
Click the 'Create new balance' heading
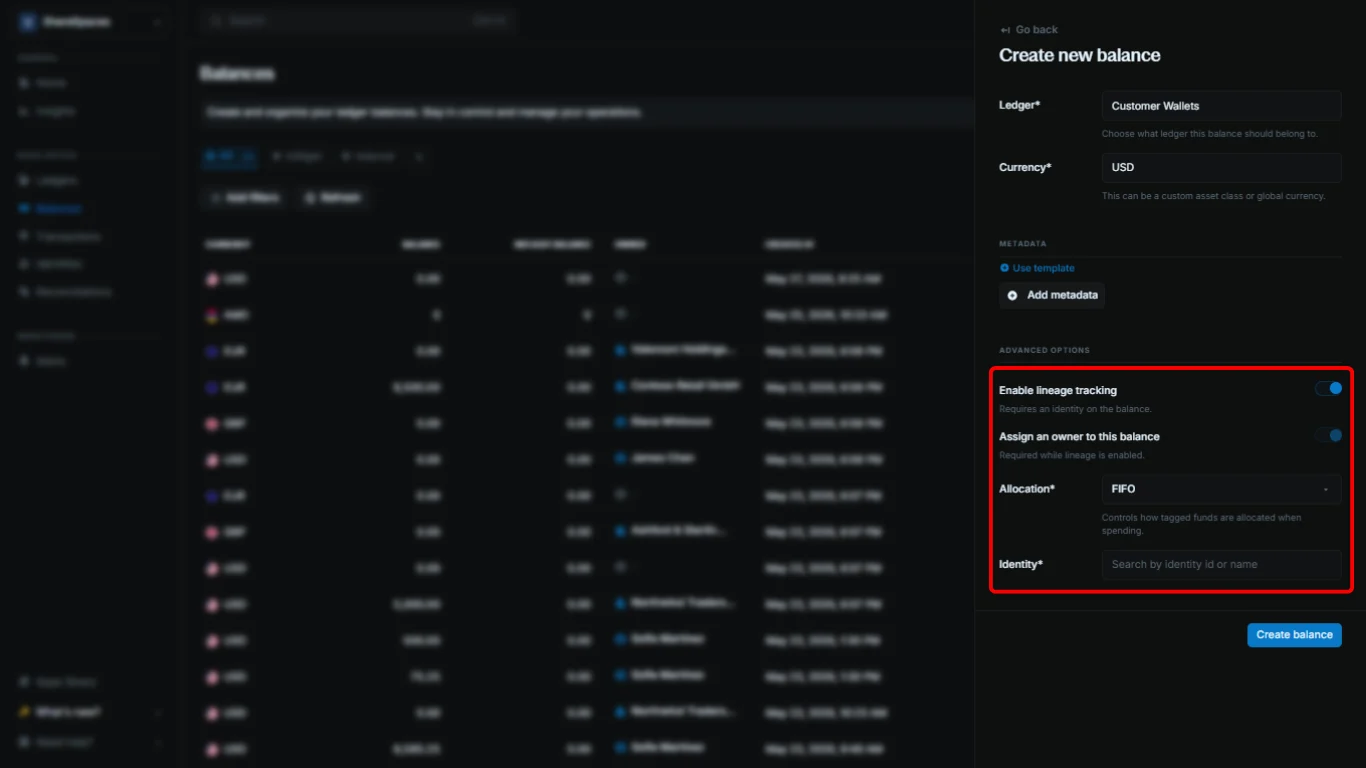coord(1080,55)
